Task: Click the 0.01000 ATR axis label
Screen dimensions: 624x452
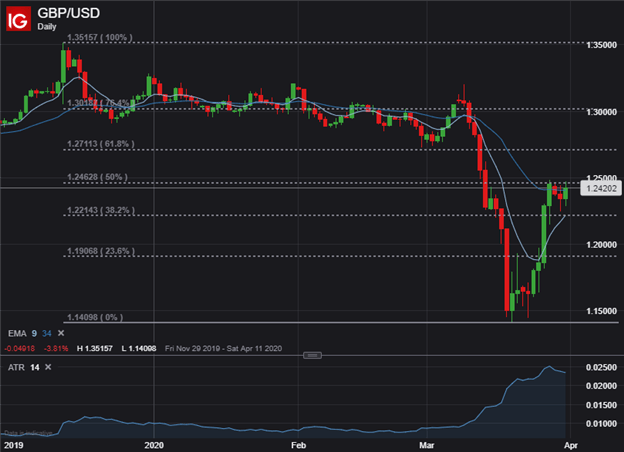Action: point(601,423)
